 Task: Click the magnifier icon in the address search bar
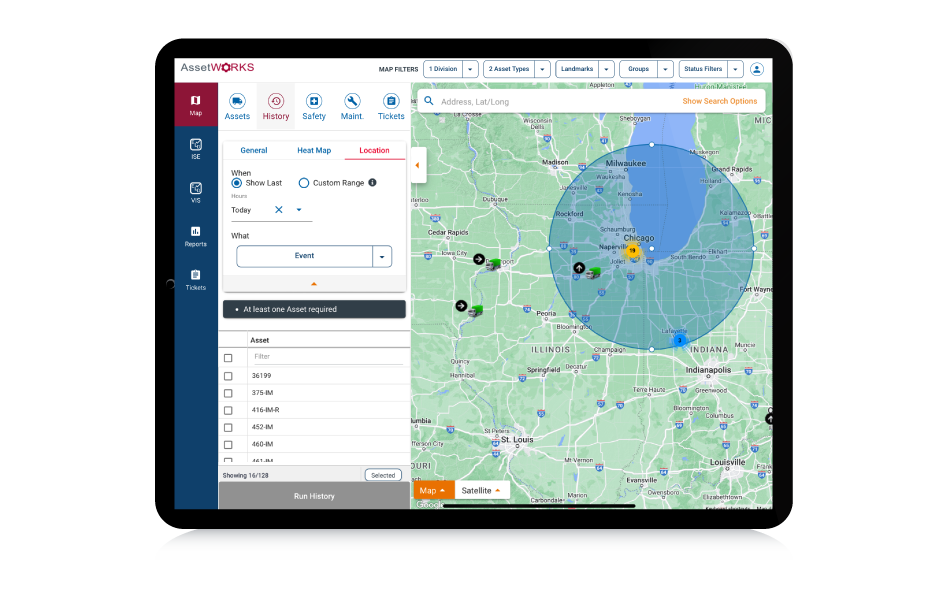(x=429, y=101)
